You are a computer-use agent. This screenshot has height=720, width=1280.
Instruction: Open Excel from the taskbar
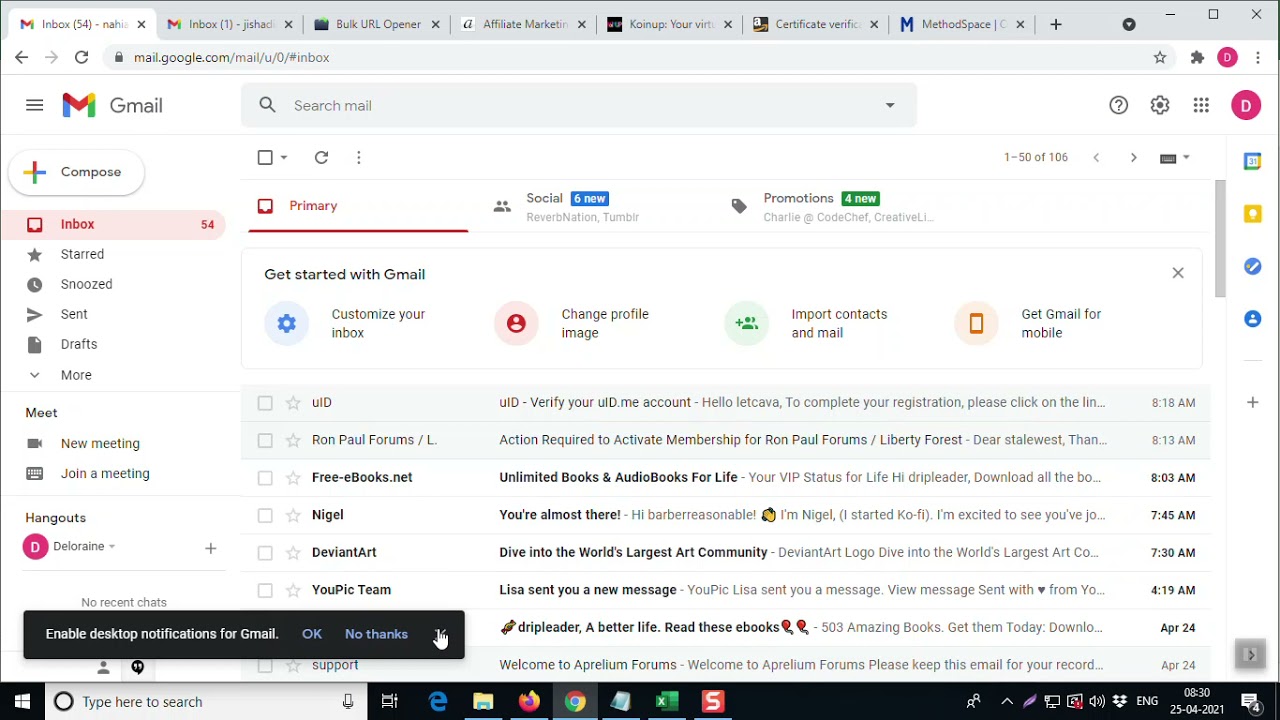(666, 702)
